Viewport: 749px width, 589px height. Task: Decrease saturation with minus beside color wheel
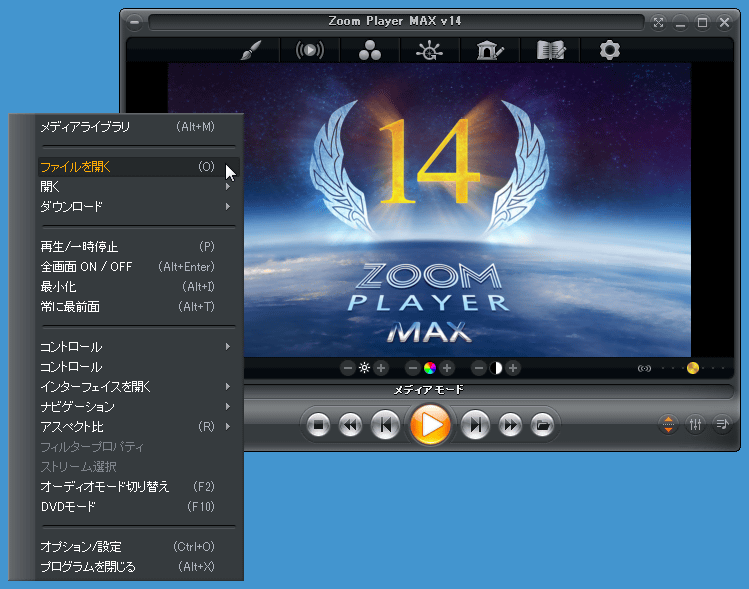tap(413, 368)
